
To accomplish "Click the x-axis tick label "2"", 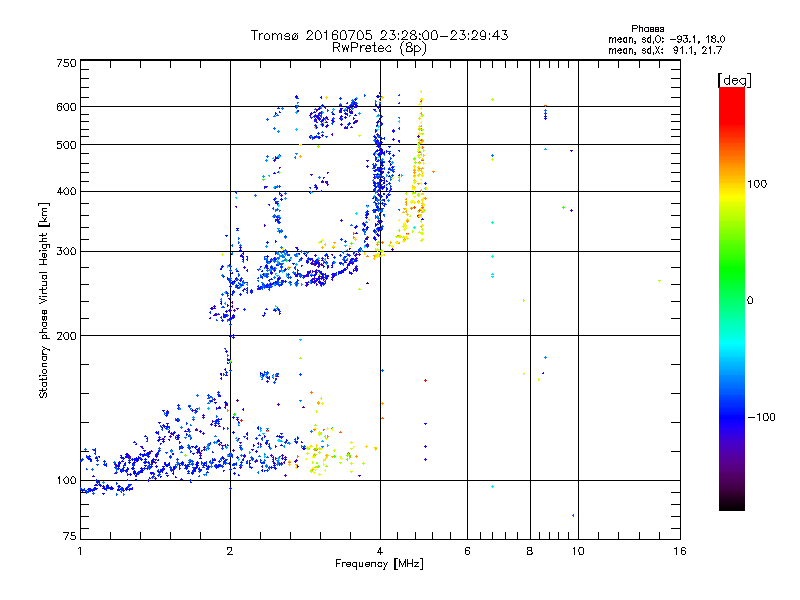I will point(230,551).
